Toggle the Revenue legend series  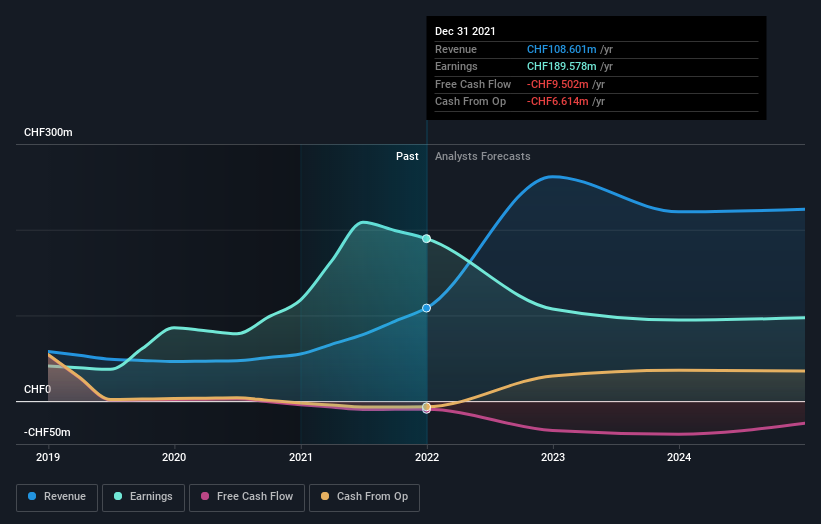(x=57, y=497)
